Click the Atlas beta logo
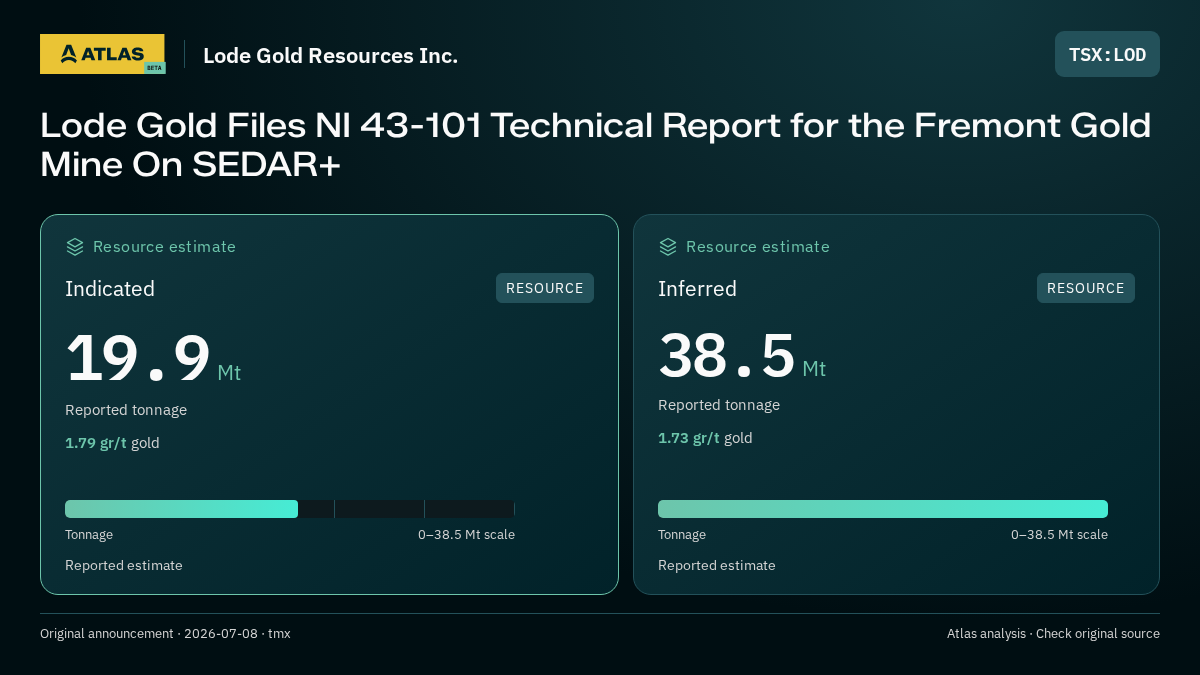This screenshot has height=675, width=1200. [x=103, y=54]
